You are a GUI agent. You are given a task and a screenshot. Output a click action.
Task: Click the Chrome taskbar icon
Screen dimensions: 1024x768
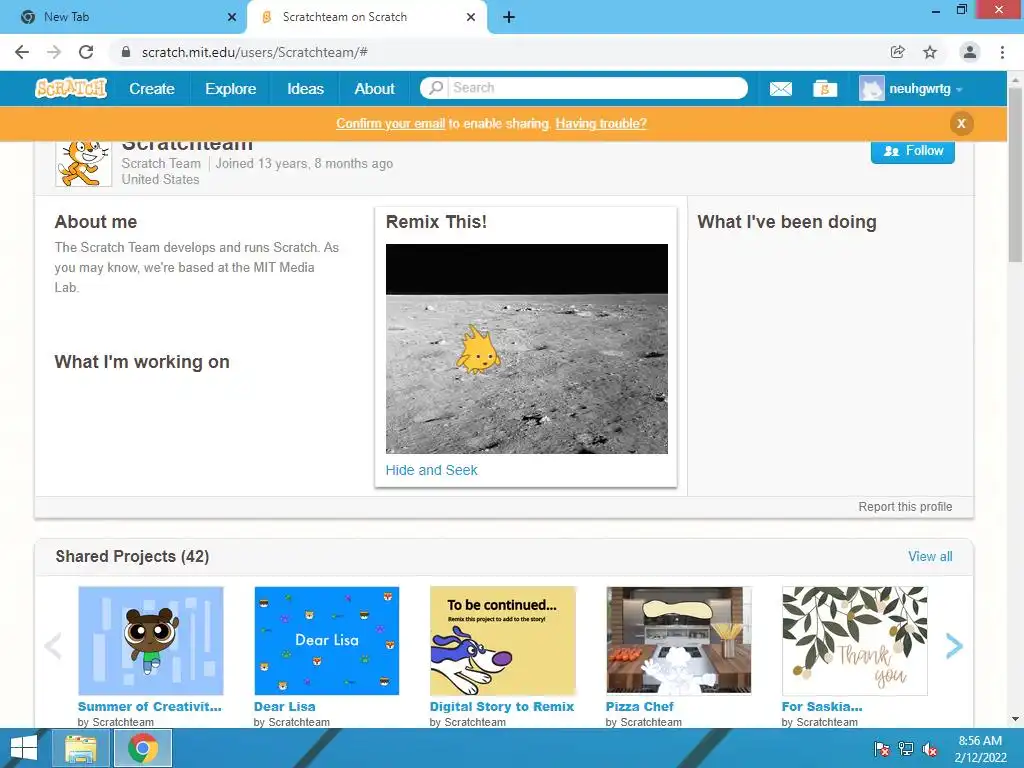[143, 748]
